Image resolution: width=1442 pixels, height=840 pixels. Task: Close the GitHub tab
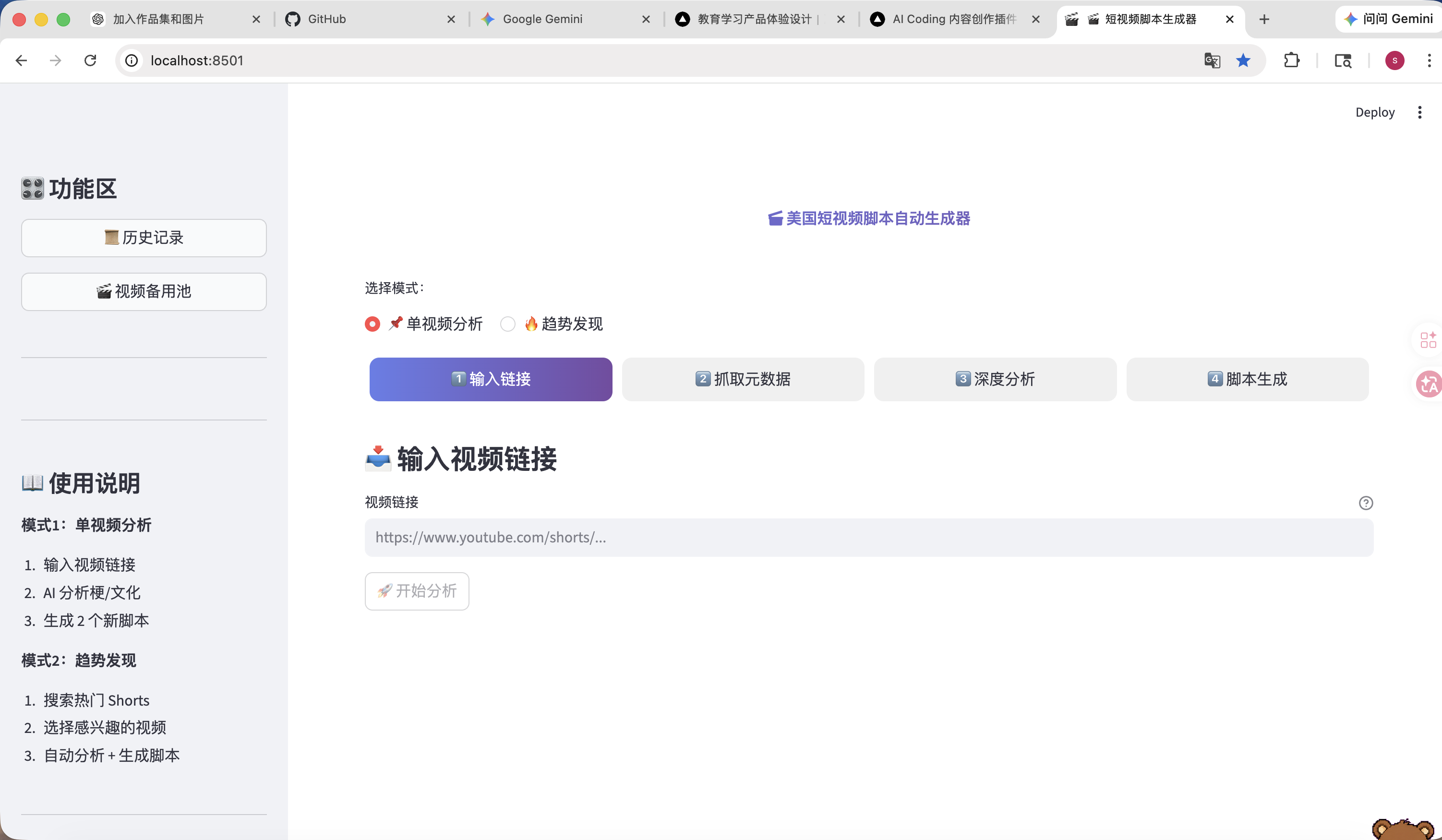[x=451, y=20]
